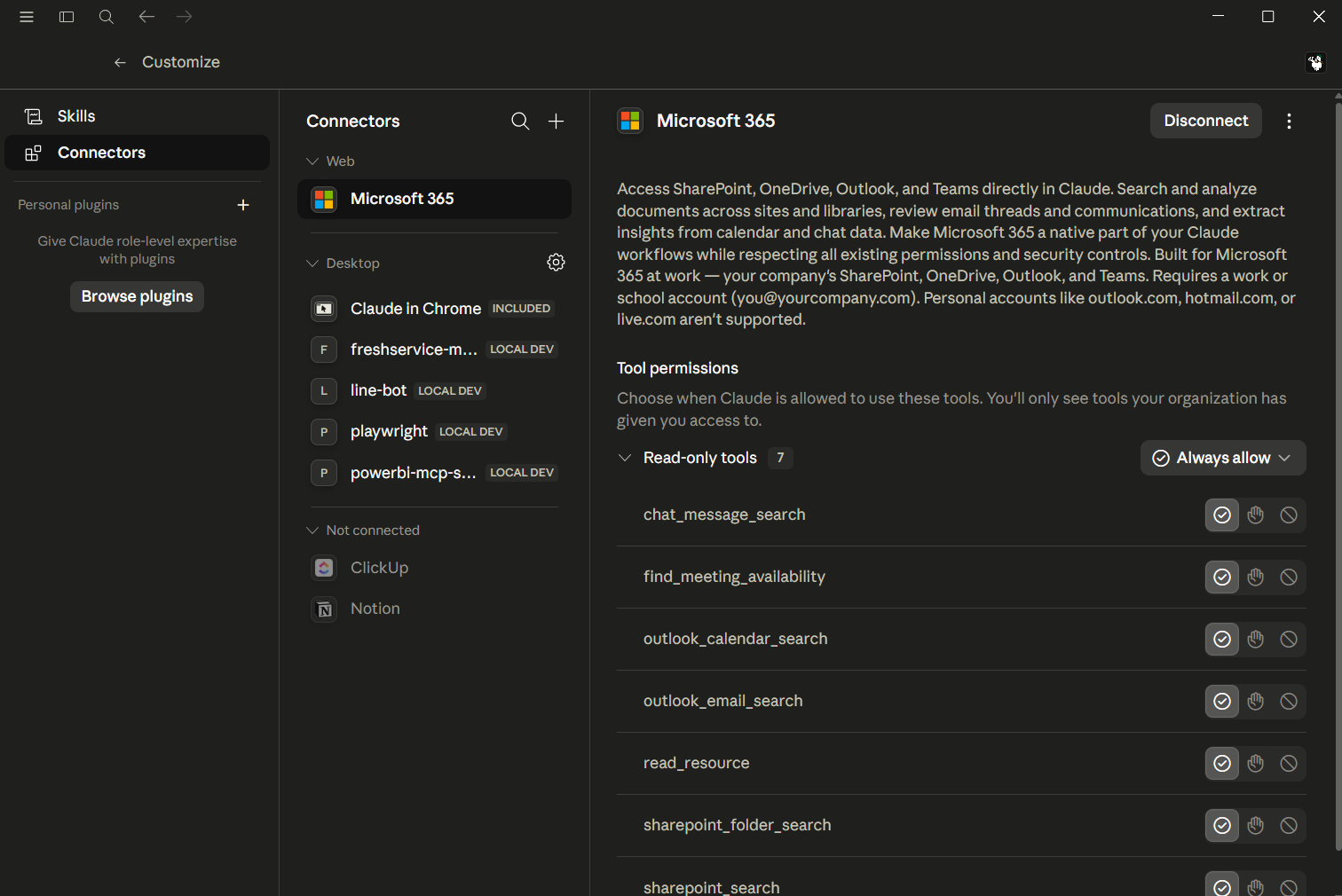The height and width of the screenshot is (896, 1342).
Task: Navigate forward with the top arrow
Action: point(184,17)
